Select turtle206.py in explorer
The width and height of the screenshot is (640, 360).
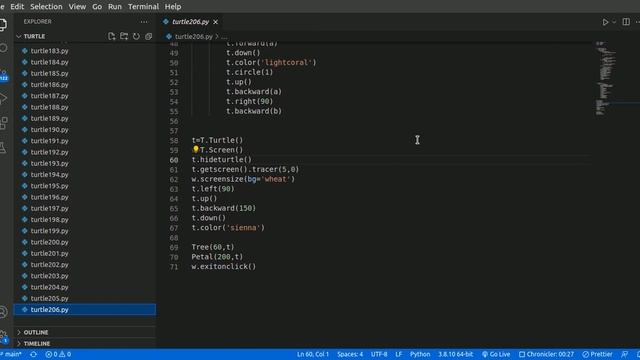click(x=85, y=310)
